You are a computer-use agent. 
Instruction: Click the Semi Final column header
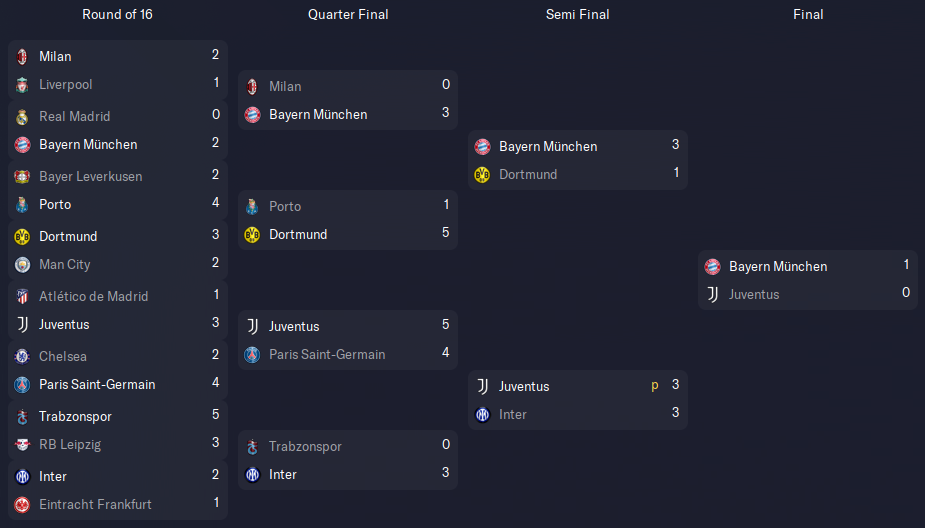pos(578,14)
